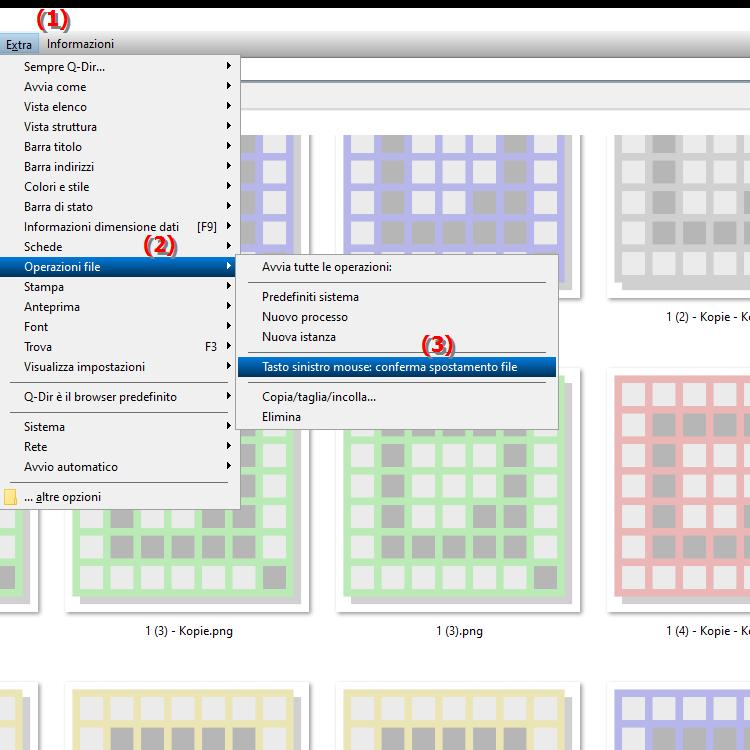Click the folder icon beside altre opzioni

[x=11, y=497]
